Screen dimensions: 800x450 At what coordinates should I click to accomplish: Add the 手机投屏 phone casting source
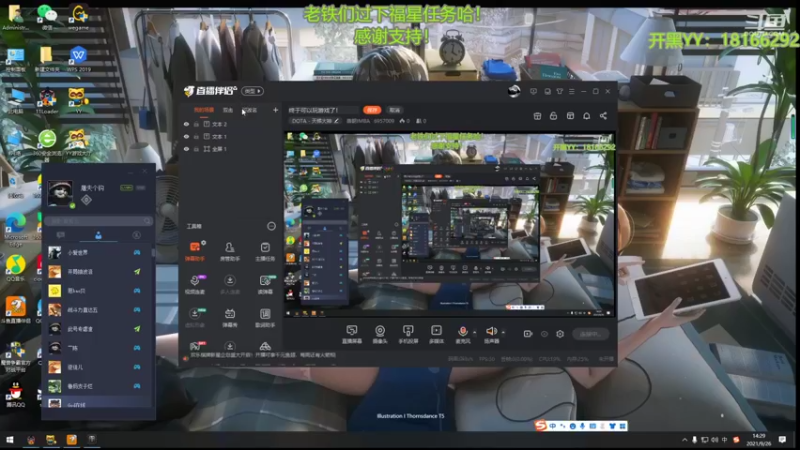pyautogui.click(x=408, y=334)
